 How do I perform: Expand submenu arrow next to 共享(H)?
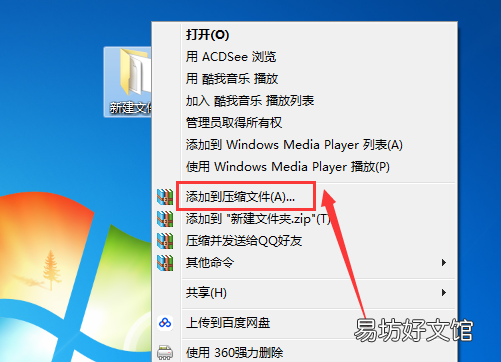444,293
